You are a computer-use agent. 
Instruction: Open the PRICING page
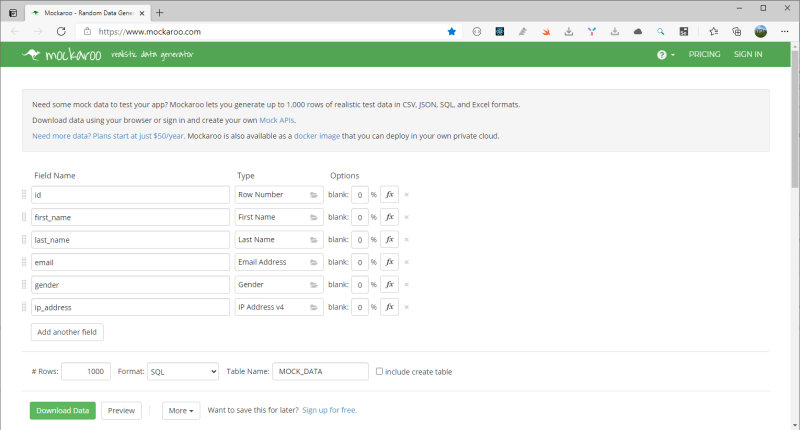[704, 54]
